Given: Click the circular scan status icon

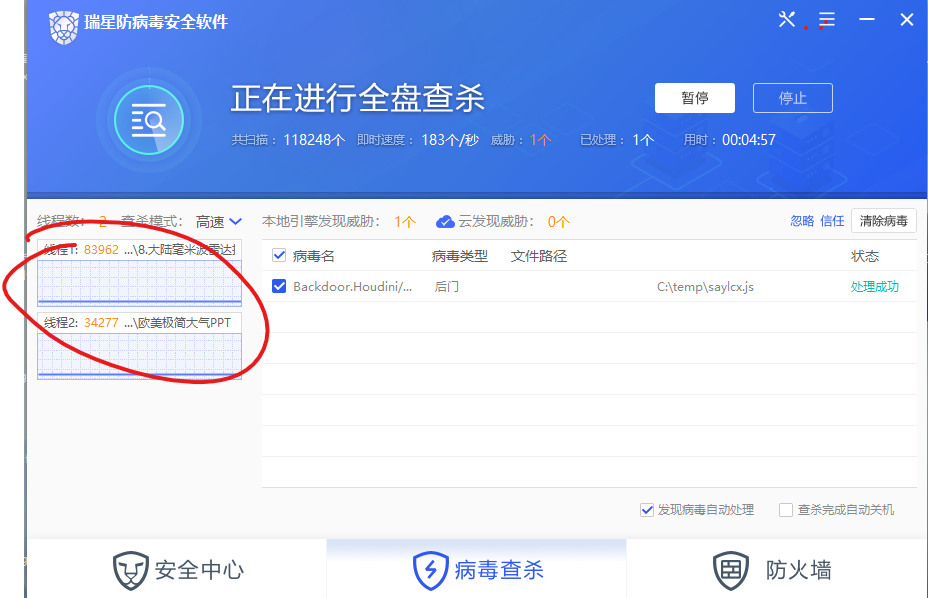Looking at the screenshot, I should tap(149, 120).
